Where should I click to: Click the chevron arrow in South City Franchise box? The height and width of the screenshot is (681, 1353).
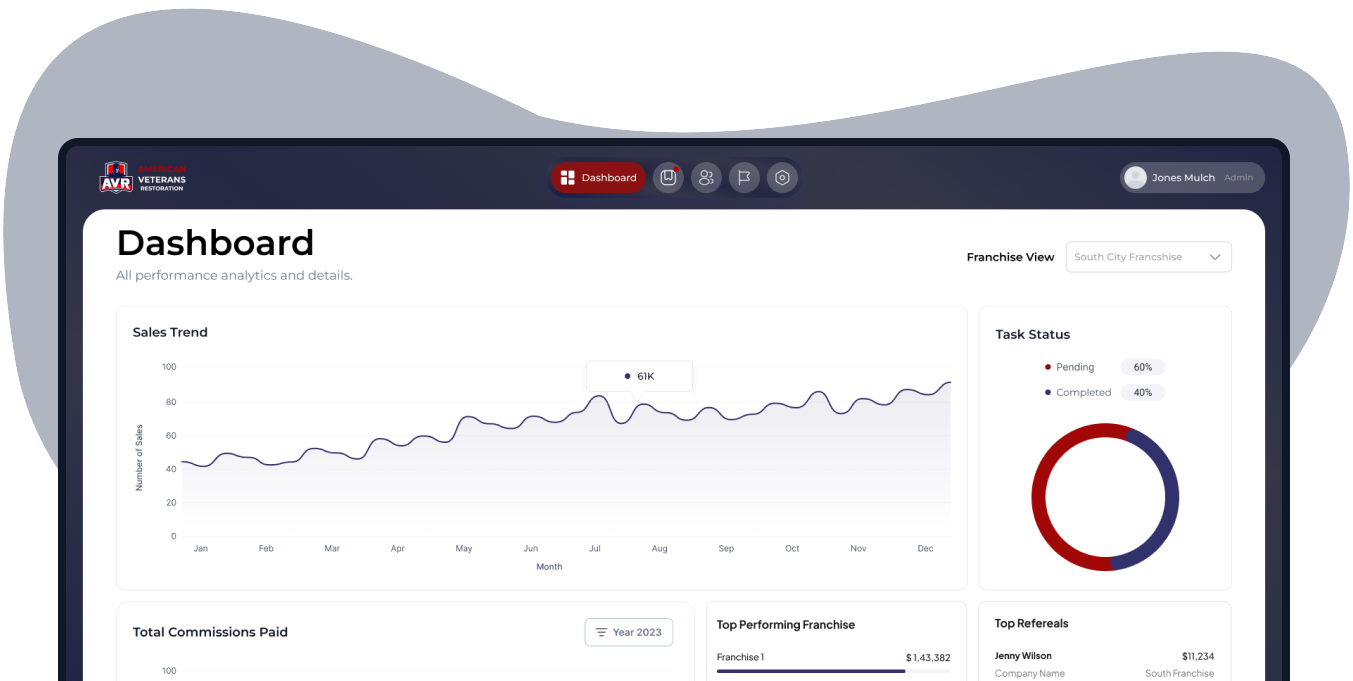[x=1215, y=257]
